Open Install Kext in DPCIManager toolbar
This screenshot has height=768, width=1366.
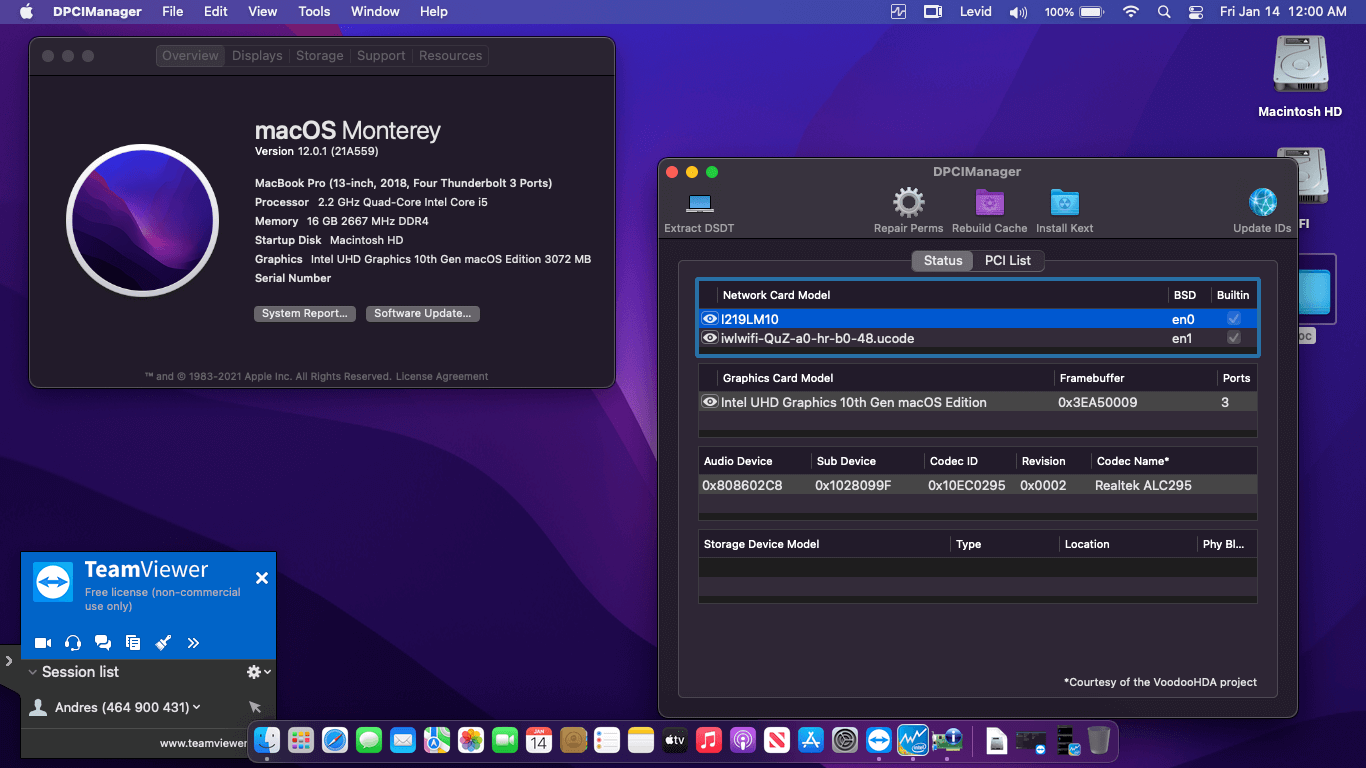click(x=1064, y=203)
